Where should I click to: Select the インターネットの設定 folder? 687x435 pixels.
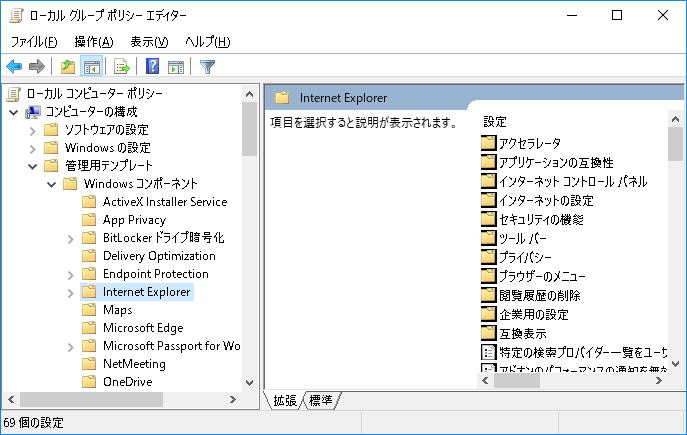[x=546, y=200]
